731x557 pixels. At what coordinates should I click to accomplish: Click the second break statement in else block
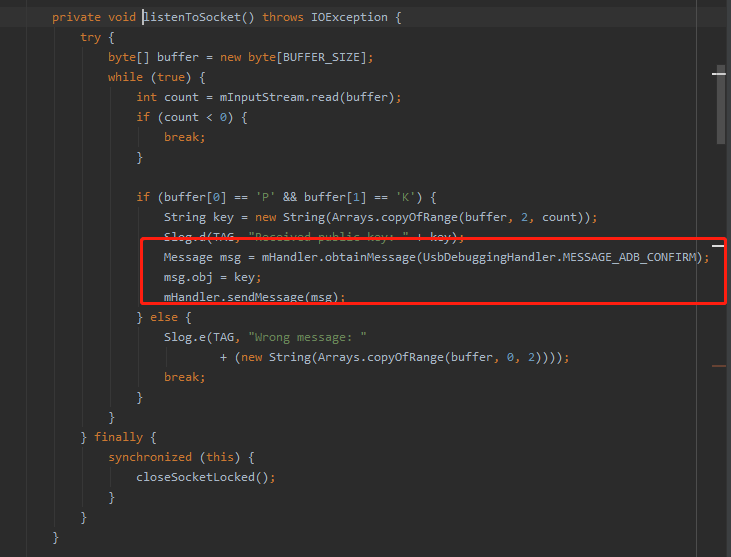tap(185, 378)
